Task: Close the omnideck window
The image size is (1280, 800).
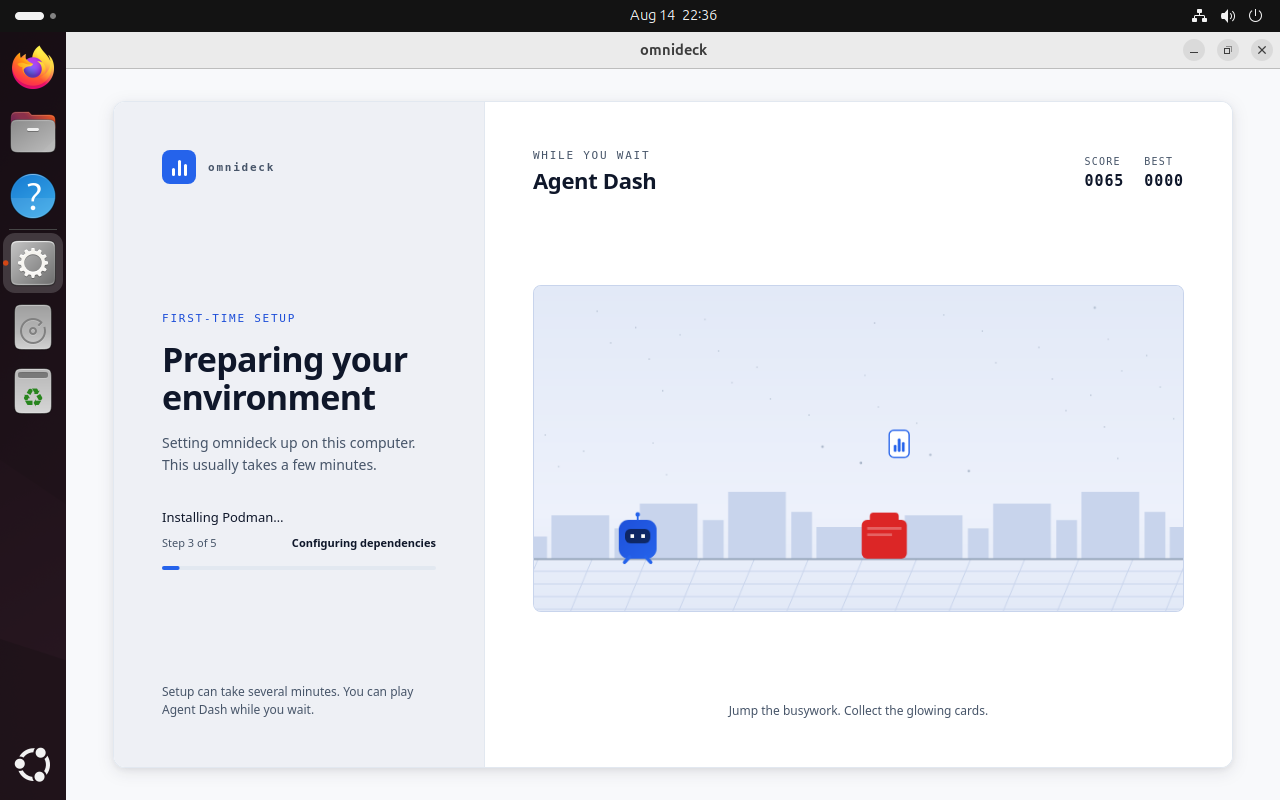Action: 1262,50
